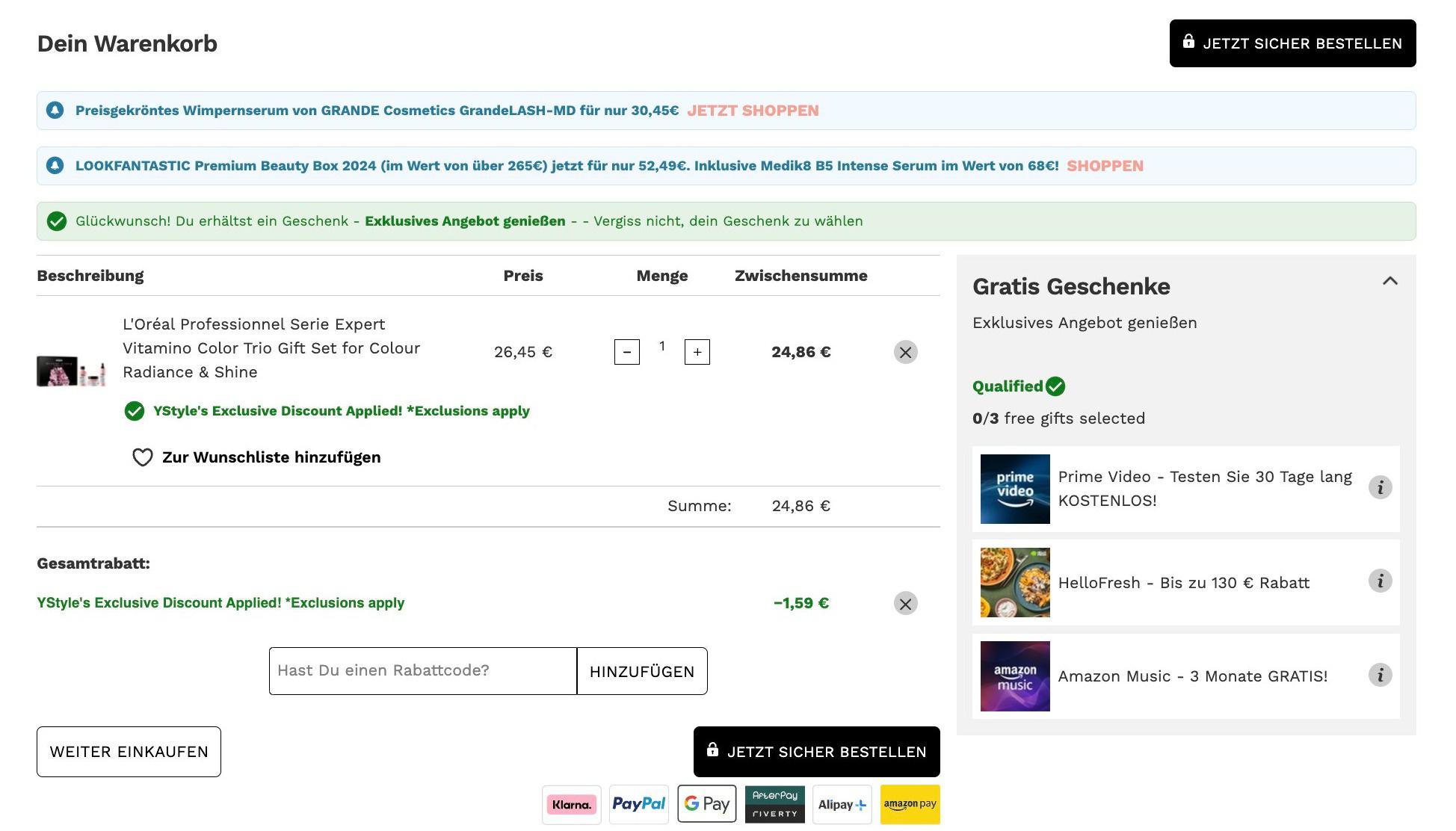Viewport: 1456px width, 831px height.
Task: Click heart icon to add to wishlist
Action: pos(142,457)
